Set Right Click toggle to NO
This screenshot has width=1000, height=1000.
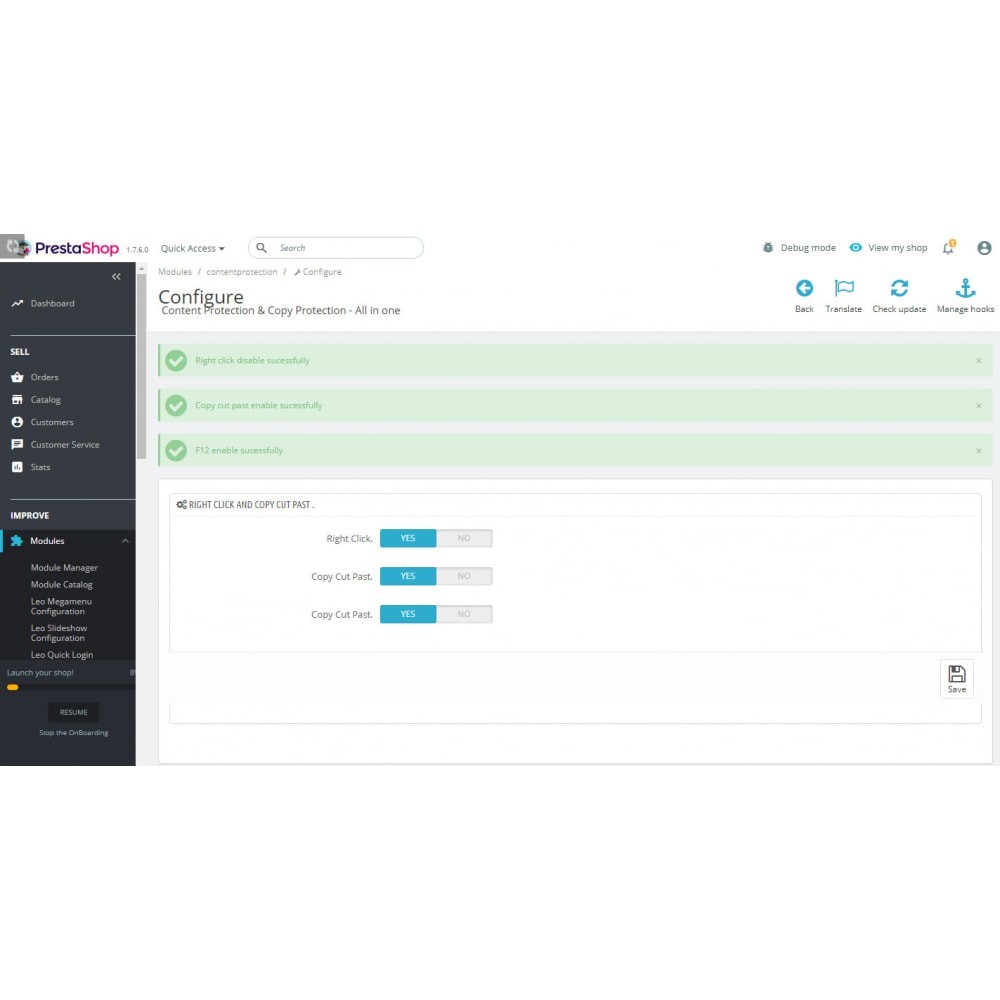pyautogui.click(x=464, y=538)
